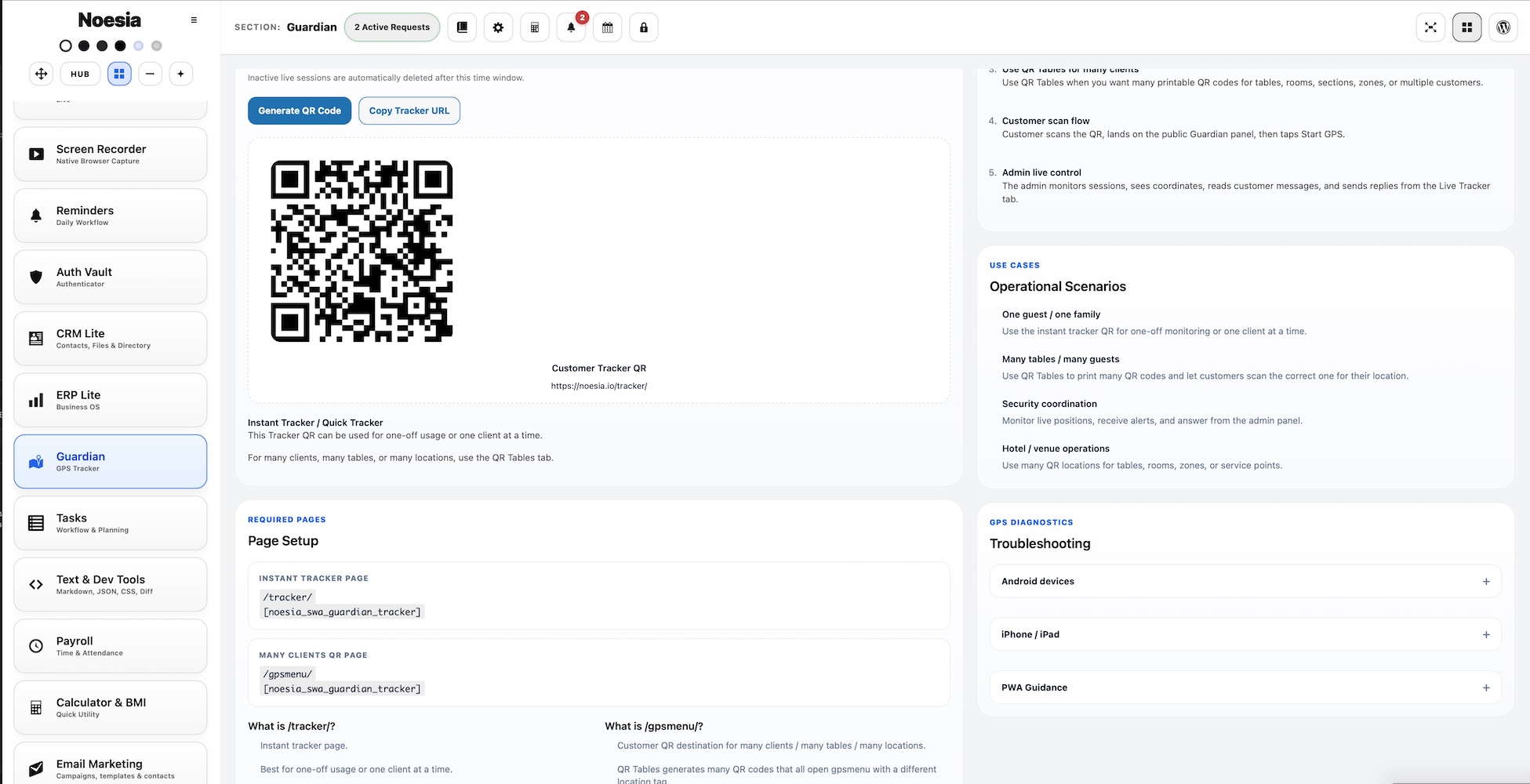Click the sidebar hamburger menu icon
The height and width of the screenshot is (784, 1530).
tap(194, 20)
